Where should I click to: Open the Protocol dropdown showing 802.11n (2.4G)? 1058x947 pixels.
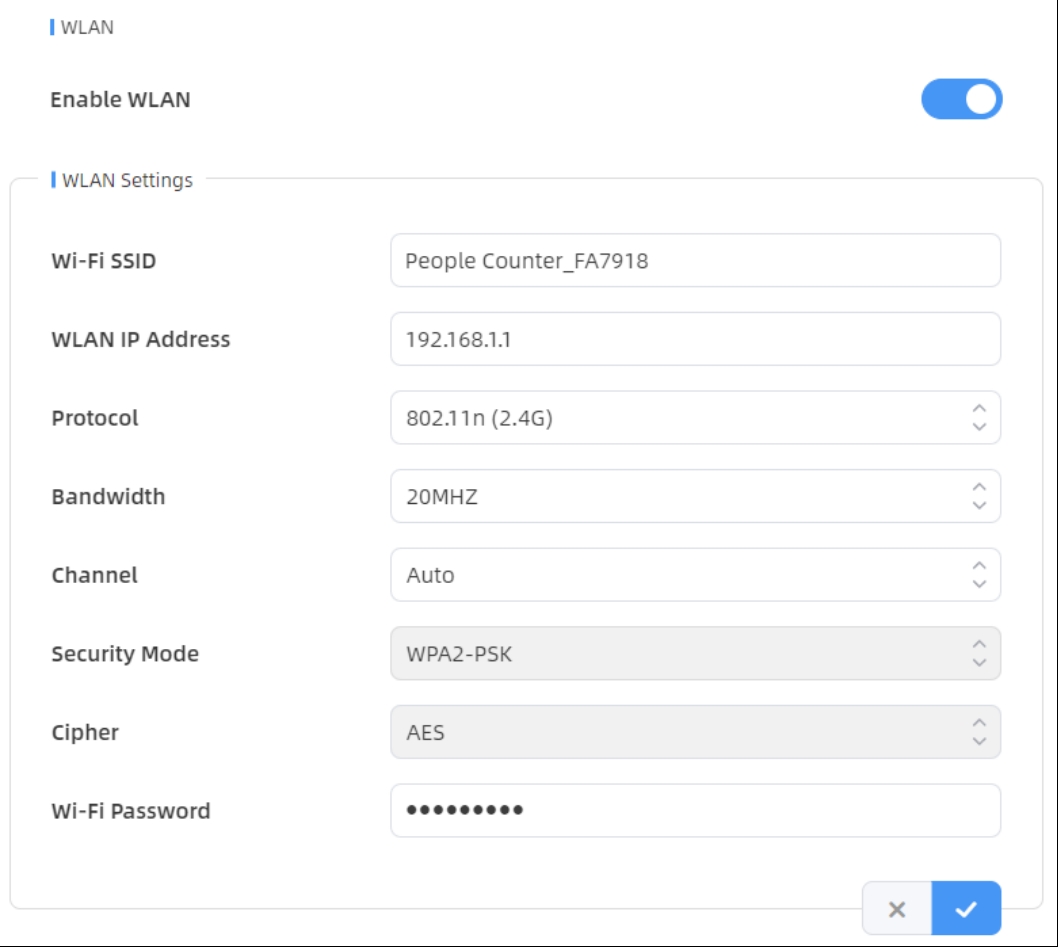pyautogui.click(x=694, y=418)
